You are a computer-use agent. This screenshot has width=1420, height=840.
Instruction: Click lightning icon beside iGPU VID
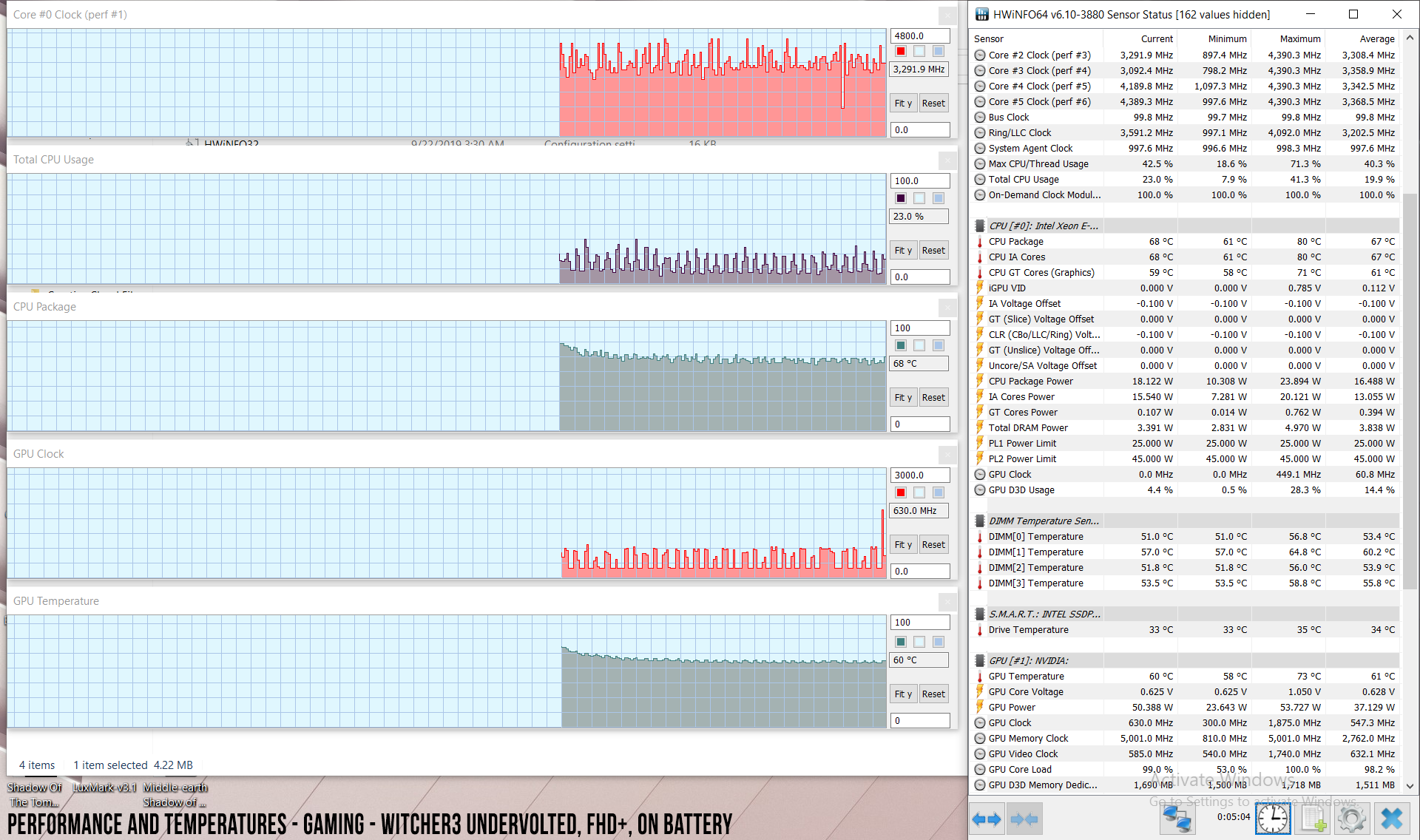pyautogui.click(x=980, y=288)
